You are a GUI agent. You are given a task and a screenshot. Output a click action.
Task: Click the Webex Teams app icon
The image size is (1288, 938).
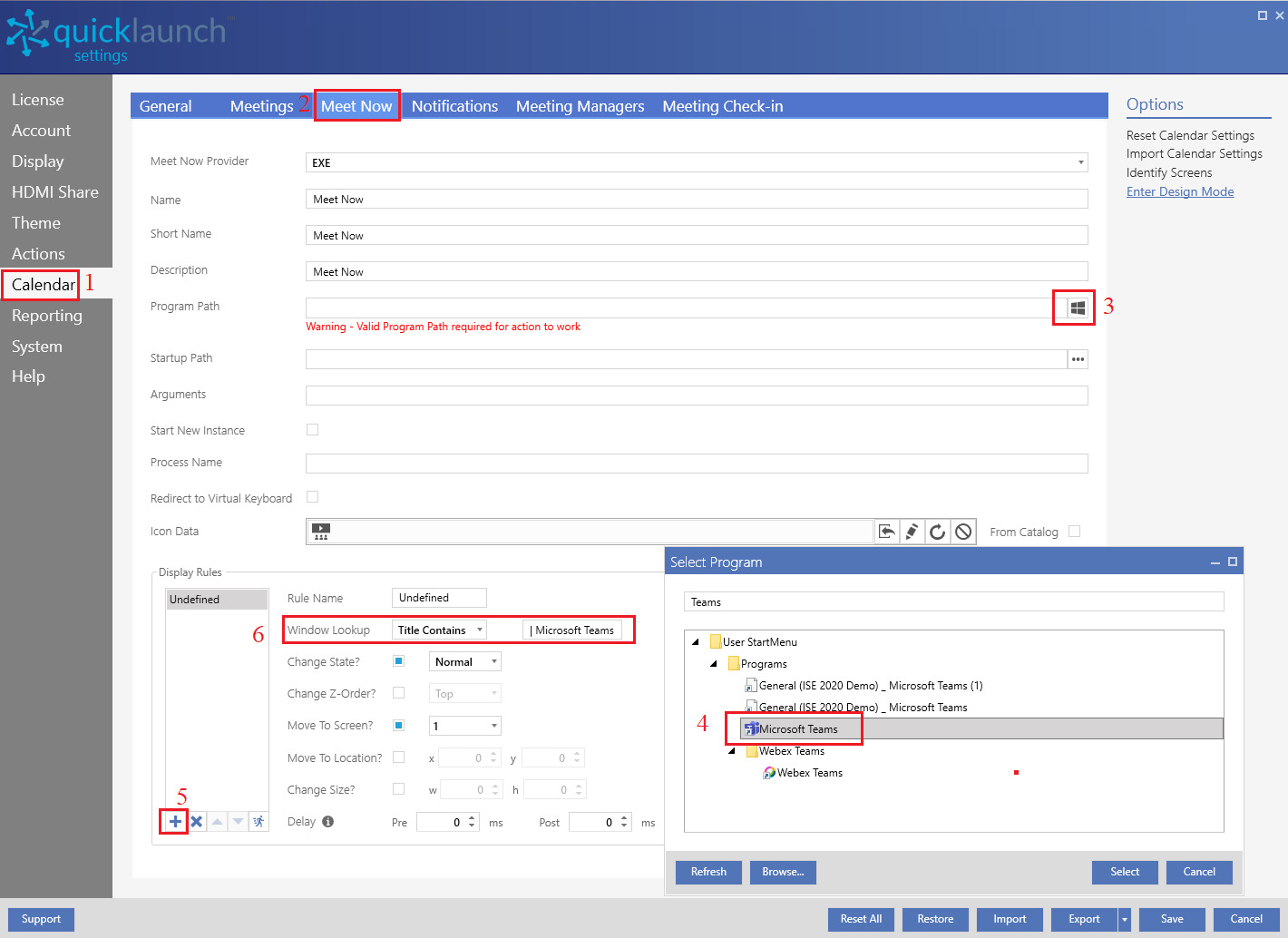[x=769, y=773]
